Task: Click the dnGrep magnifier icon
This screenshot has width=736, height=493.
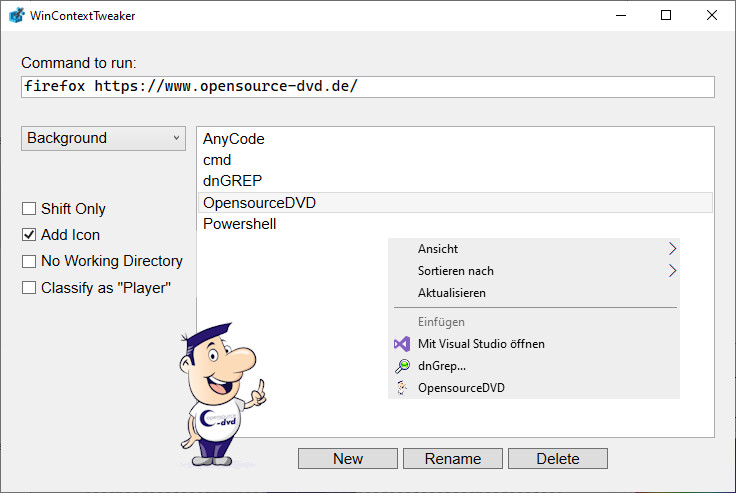Action: pyautogui.click(x=402, y=366)
